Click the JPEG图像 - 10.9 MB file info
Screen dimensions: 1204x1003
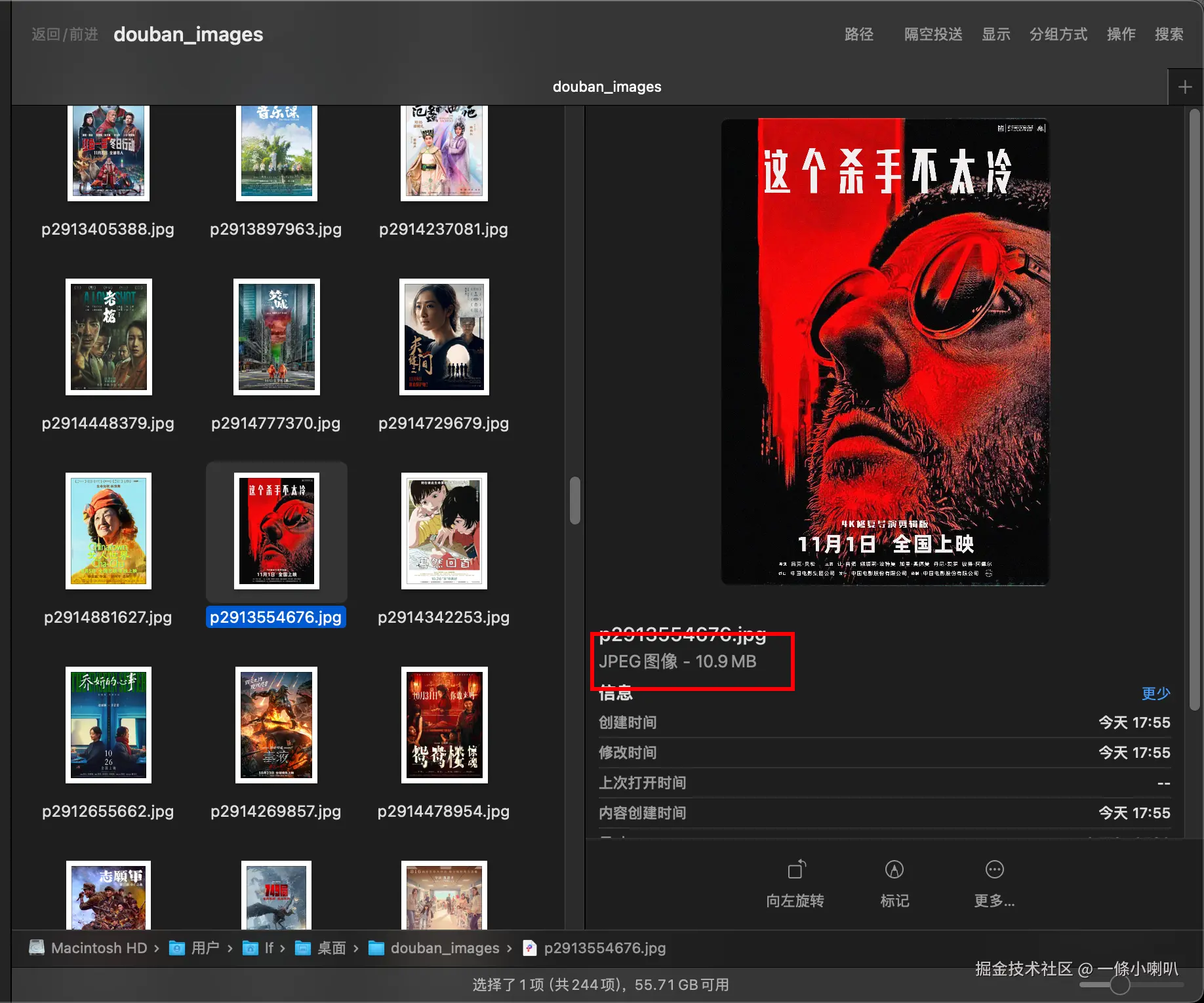[x=677, y=661]
